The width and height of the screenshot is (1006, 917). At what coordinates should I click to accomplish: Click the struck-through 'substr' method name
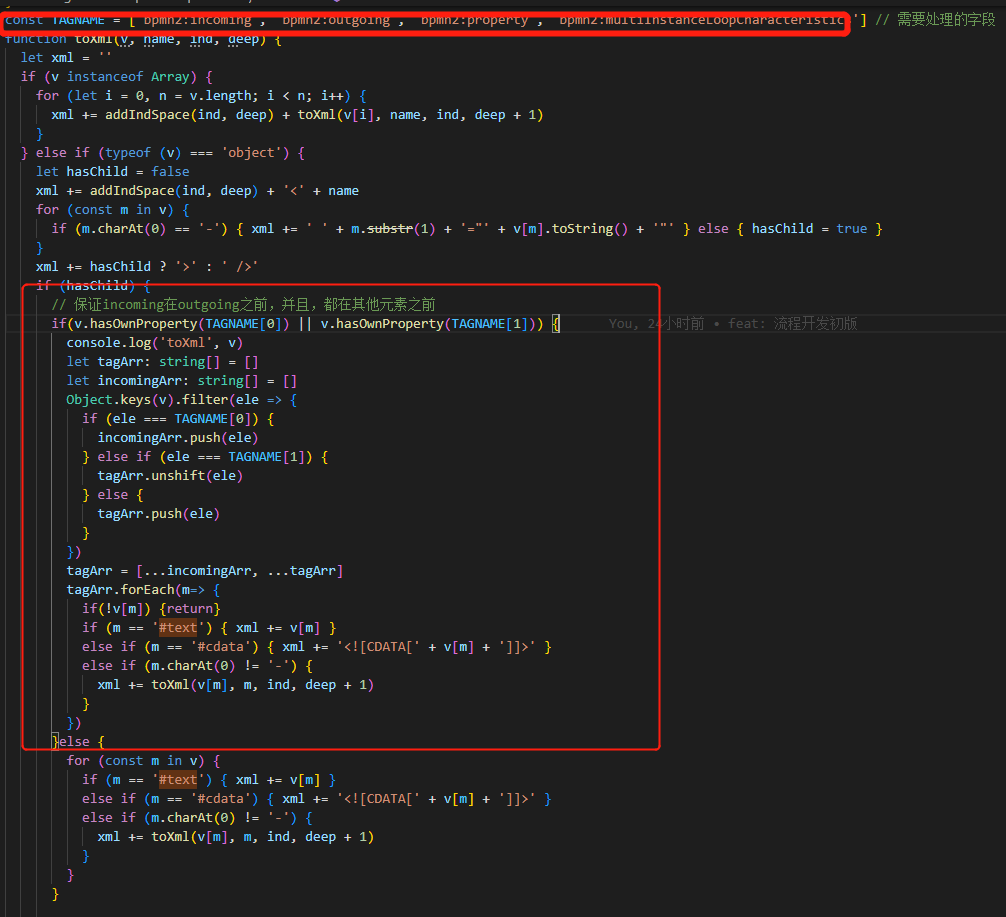pos(389,229)
